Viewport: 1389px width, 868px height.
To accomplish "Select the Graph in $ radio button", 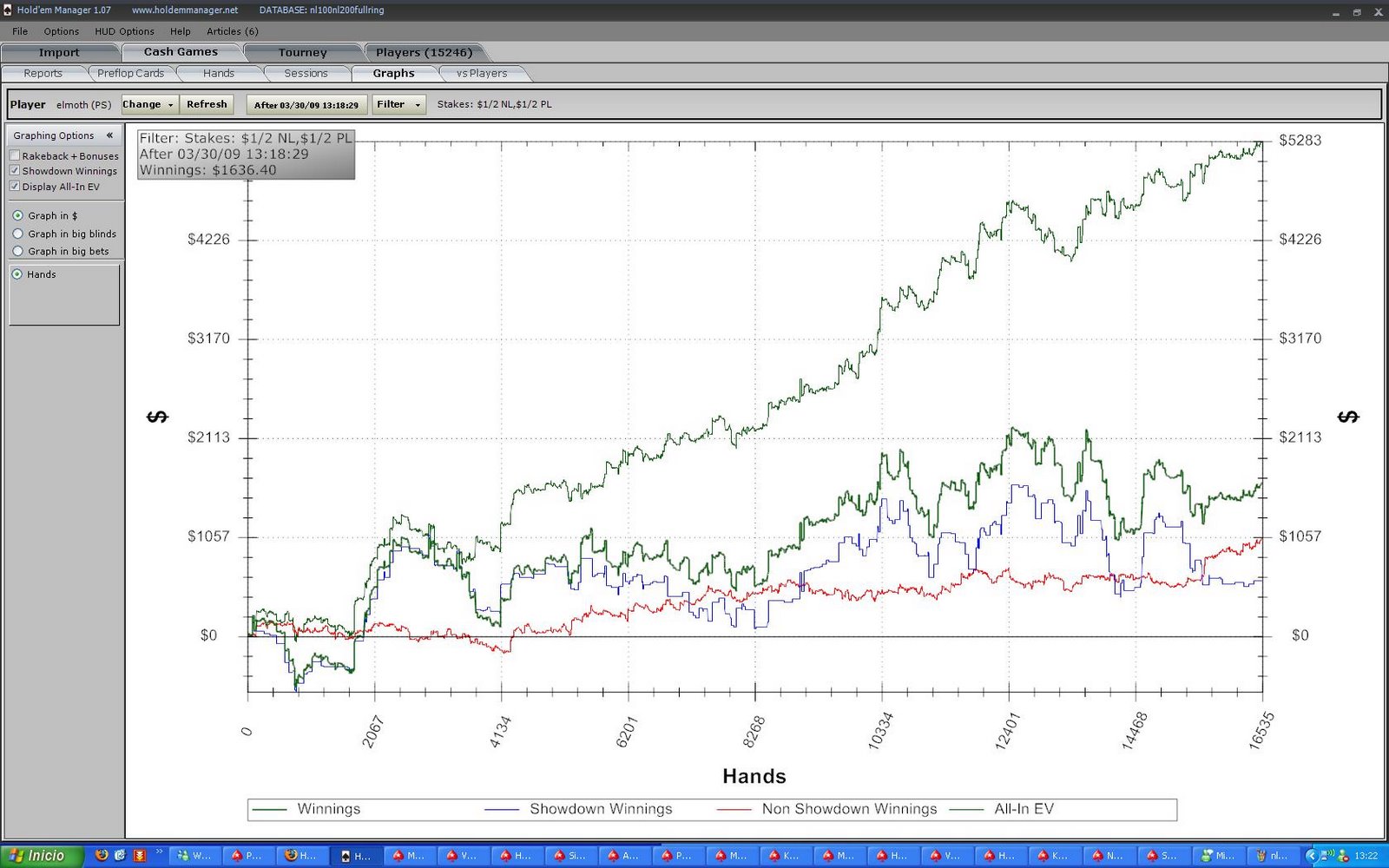I will [x=17, y=215].
